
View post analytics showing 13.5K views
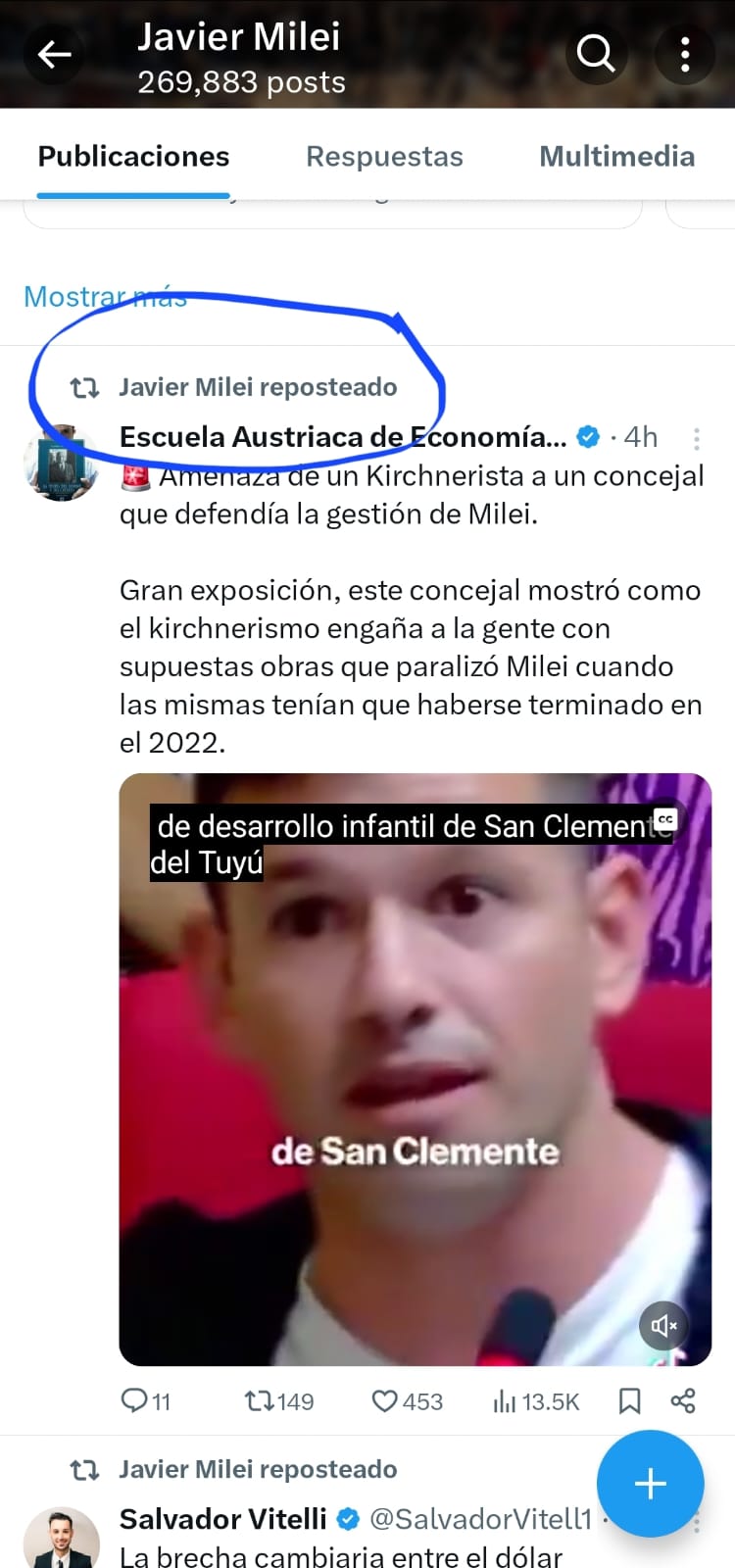536,1401
